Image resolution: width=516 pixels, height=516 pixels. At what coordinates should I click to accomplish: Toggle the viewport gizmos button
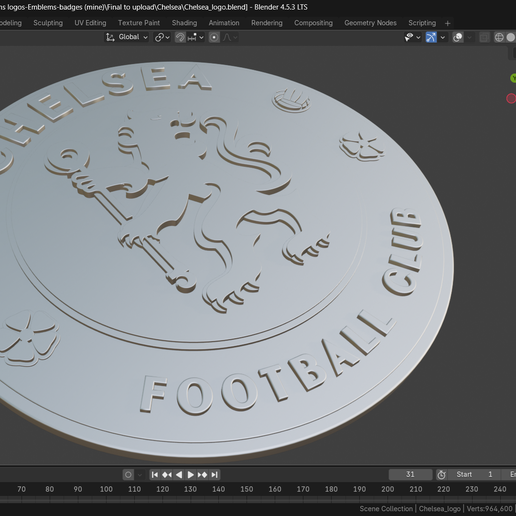pyautogui.click(x=431, y=37)
